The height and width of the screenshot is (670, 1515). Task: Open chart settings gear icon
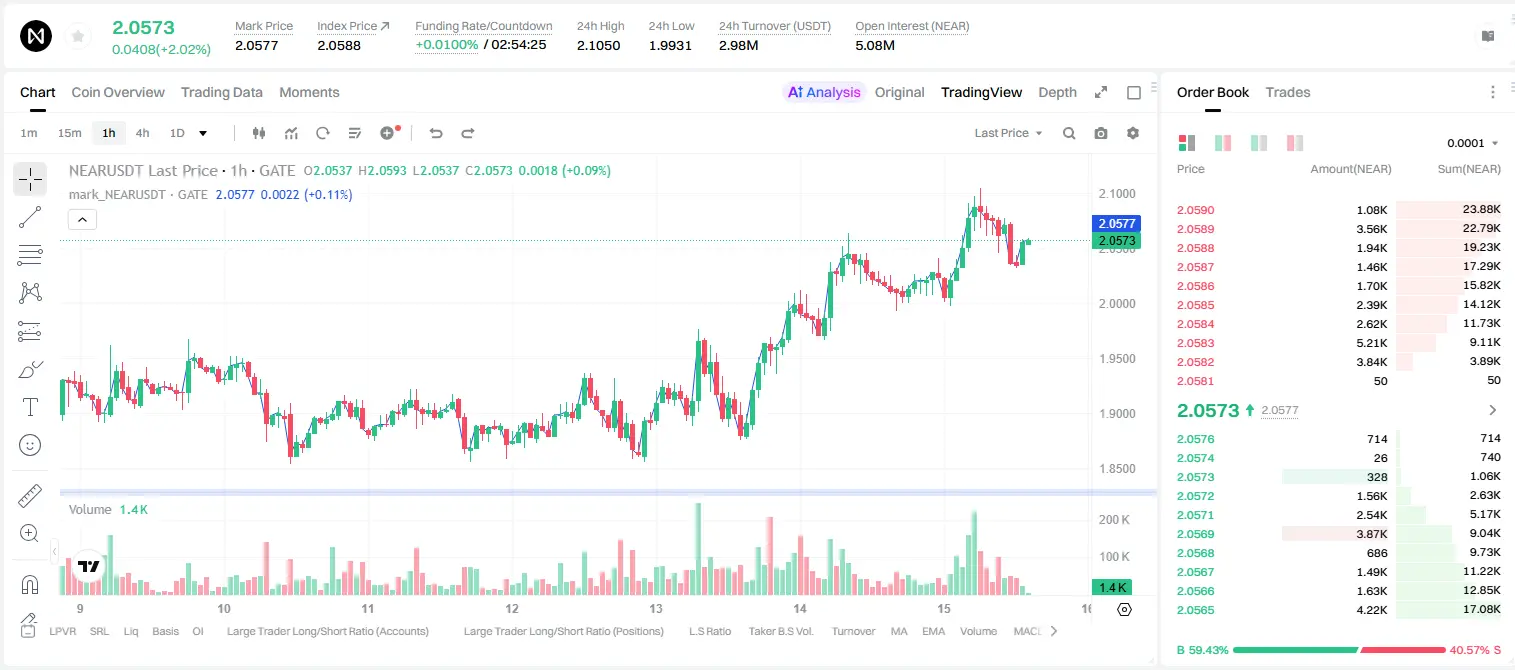pos(1133,133)
